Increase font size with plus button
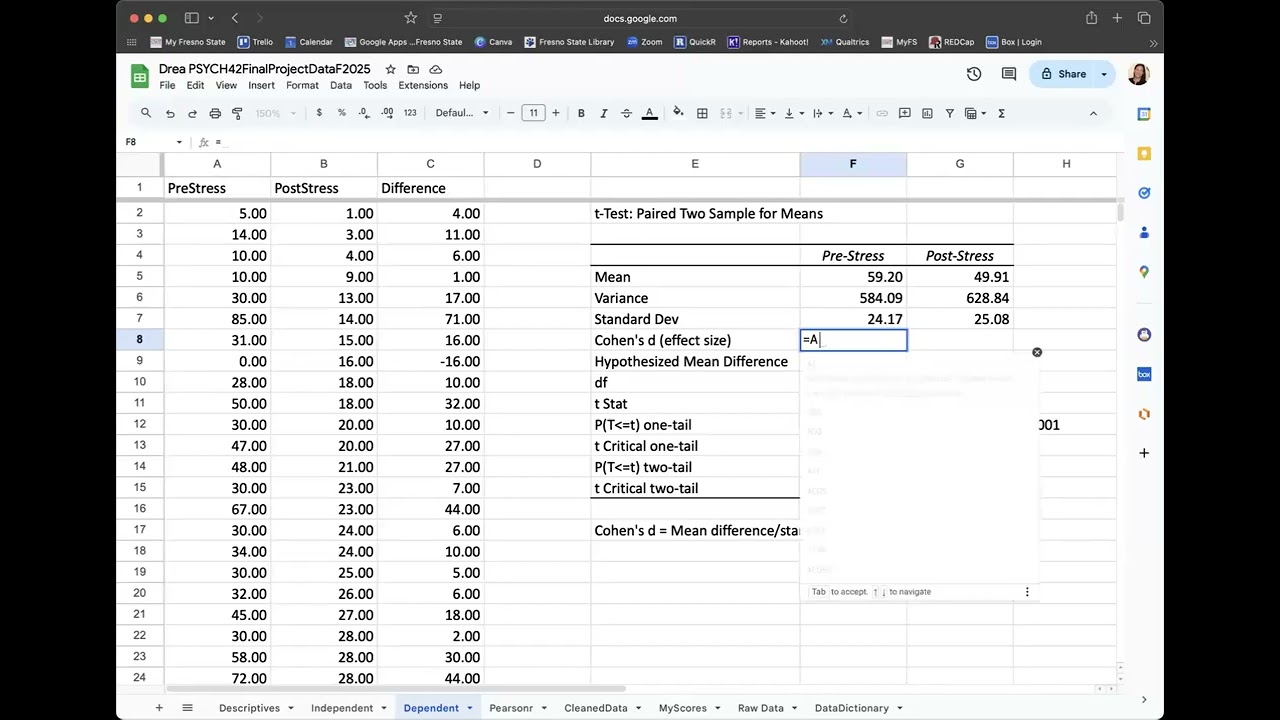 [556, 113]
